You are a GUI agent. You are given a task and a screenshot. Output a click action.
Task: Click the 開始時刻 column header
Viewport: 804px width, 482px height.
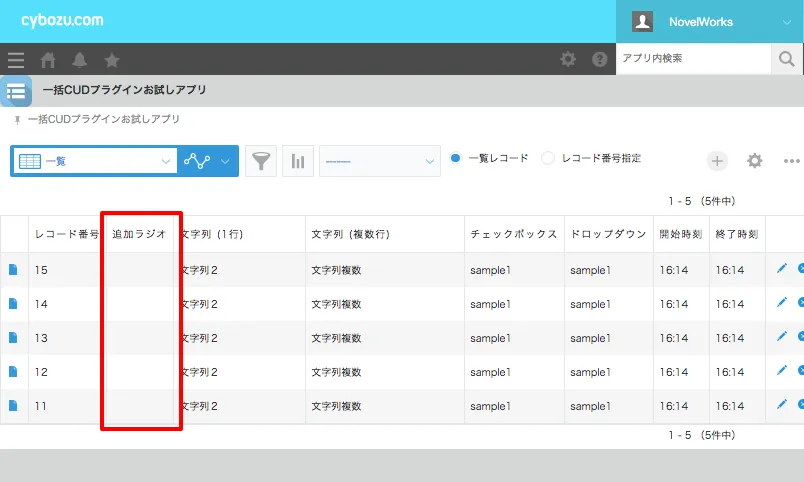pyautogui.click(x=680, y=234)
